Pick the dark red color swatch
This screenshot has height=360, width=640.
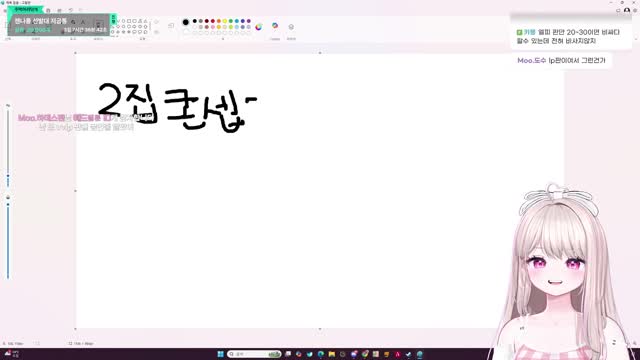[207, 21]
